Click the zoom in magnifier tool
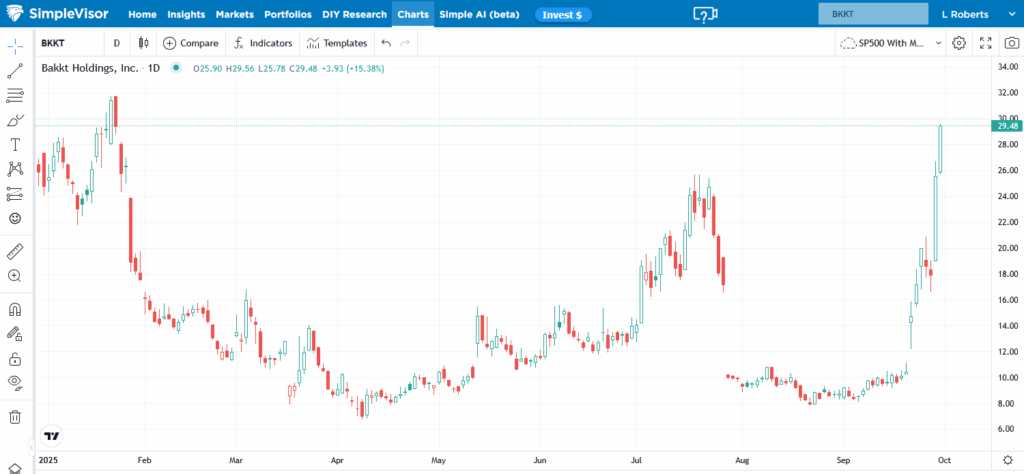 (15, 275)
